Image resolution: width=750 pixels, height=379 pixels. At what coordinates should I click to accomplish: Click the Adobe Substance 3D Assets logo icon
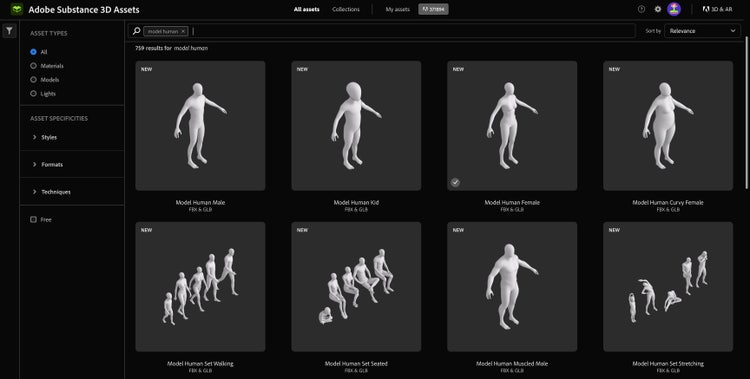click(17, 9)
